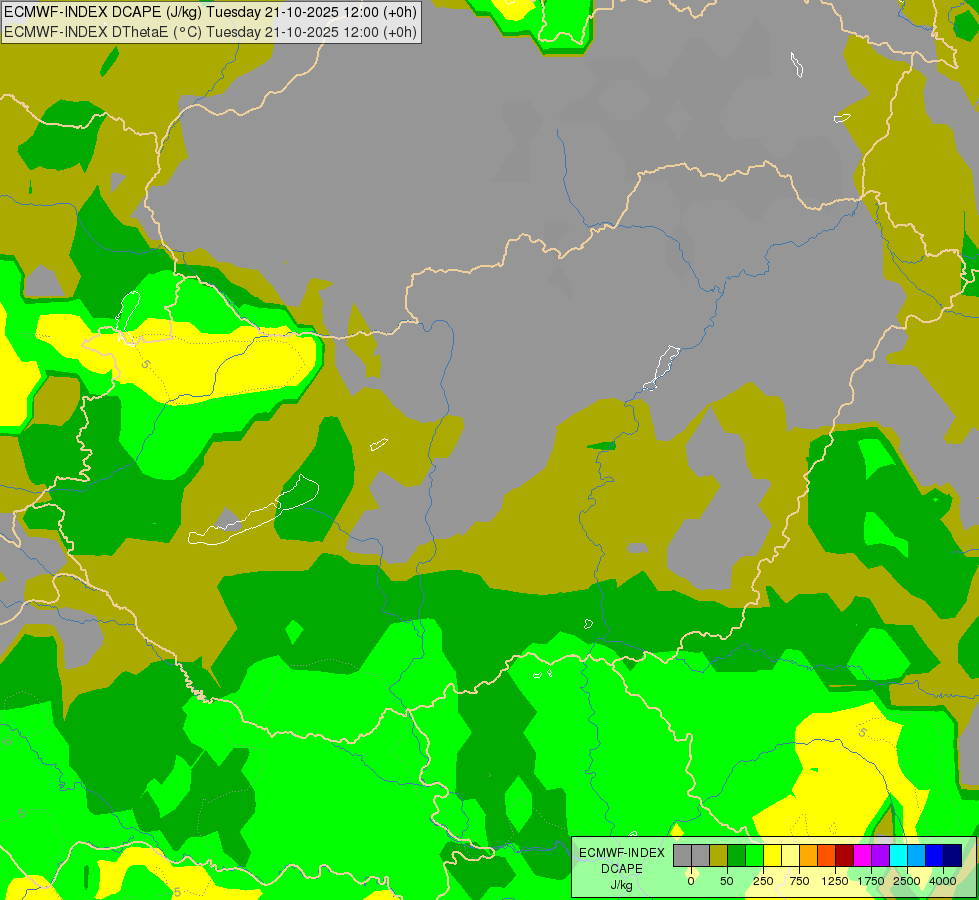Click the dark red legend swatch
The image size is (979, 900).
tap(845, 855)
